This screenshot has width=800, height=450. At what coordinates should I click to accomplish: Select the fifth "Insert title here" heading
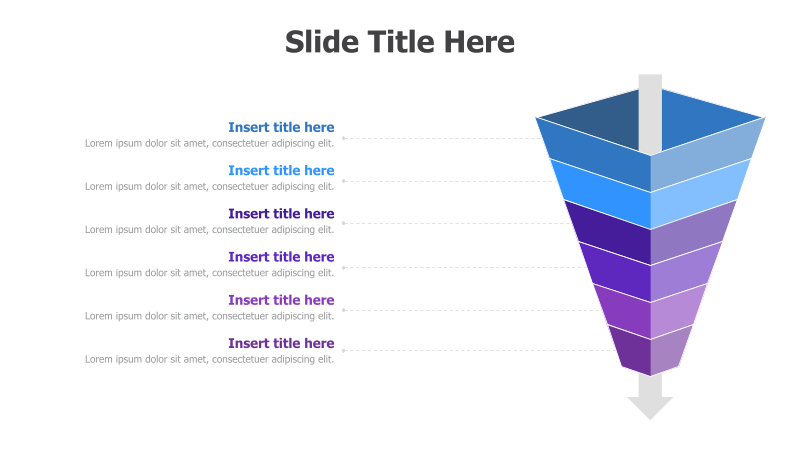tap(281, 300)
